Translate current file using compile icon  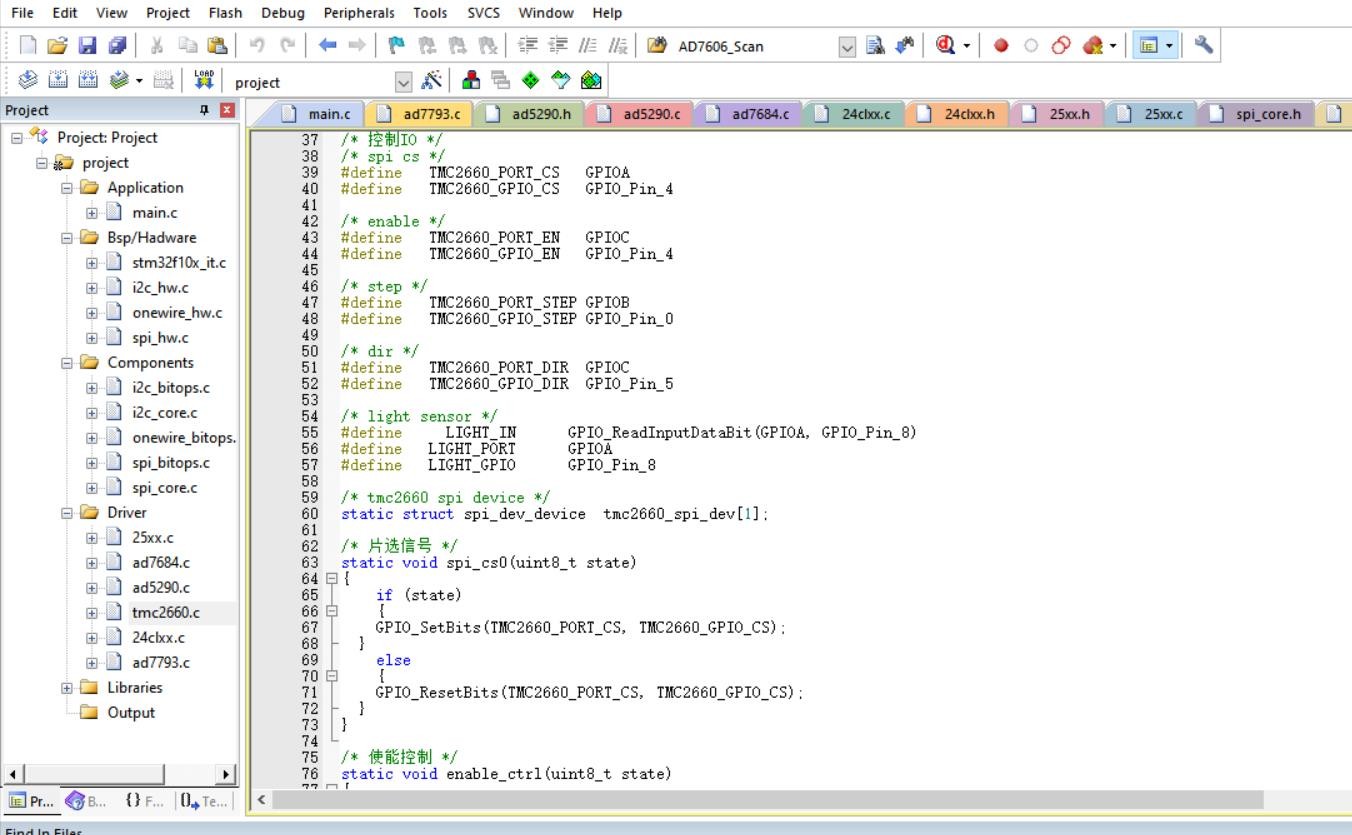tap(28, 81)
